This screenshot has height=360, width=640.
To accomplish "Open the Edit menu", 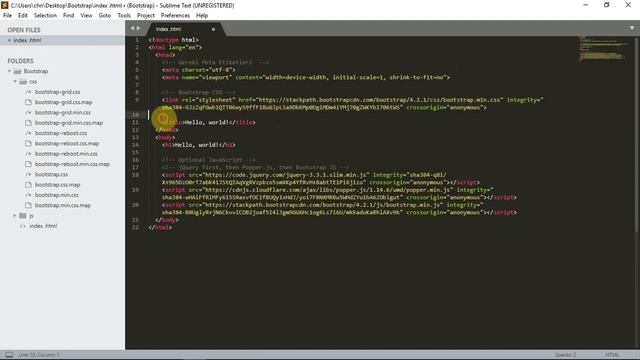I will [x=23, y=16].
